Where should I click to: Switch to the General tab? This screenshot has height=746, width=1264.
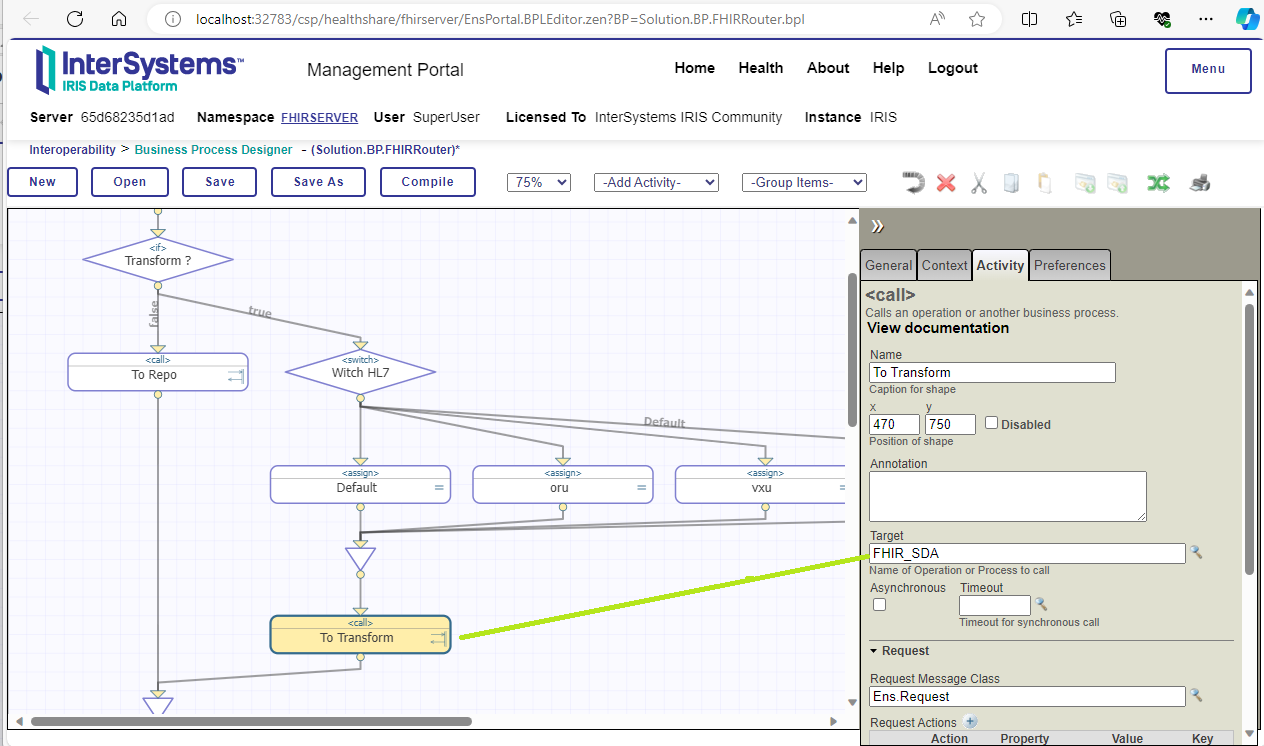pos(888,265)
